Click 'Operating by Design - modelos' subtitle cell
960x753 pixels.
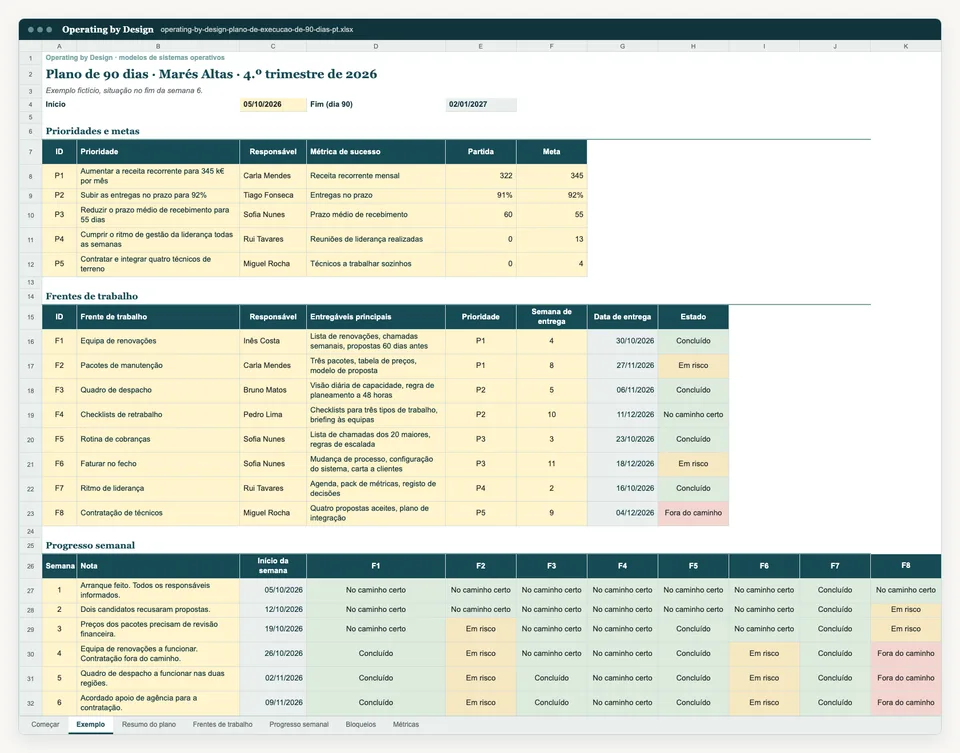tap(135, 58)
